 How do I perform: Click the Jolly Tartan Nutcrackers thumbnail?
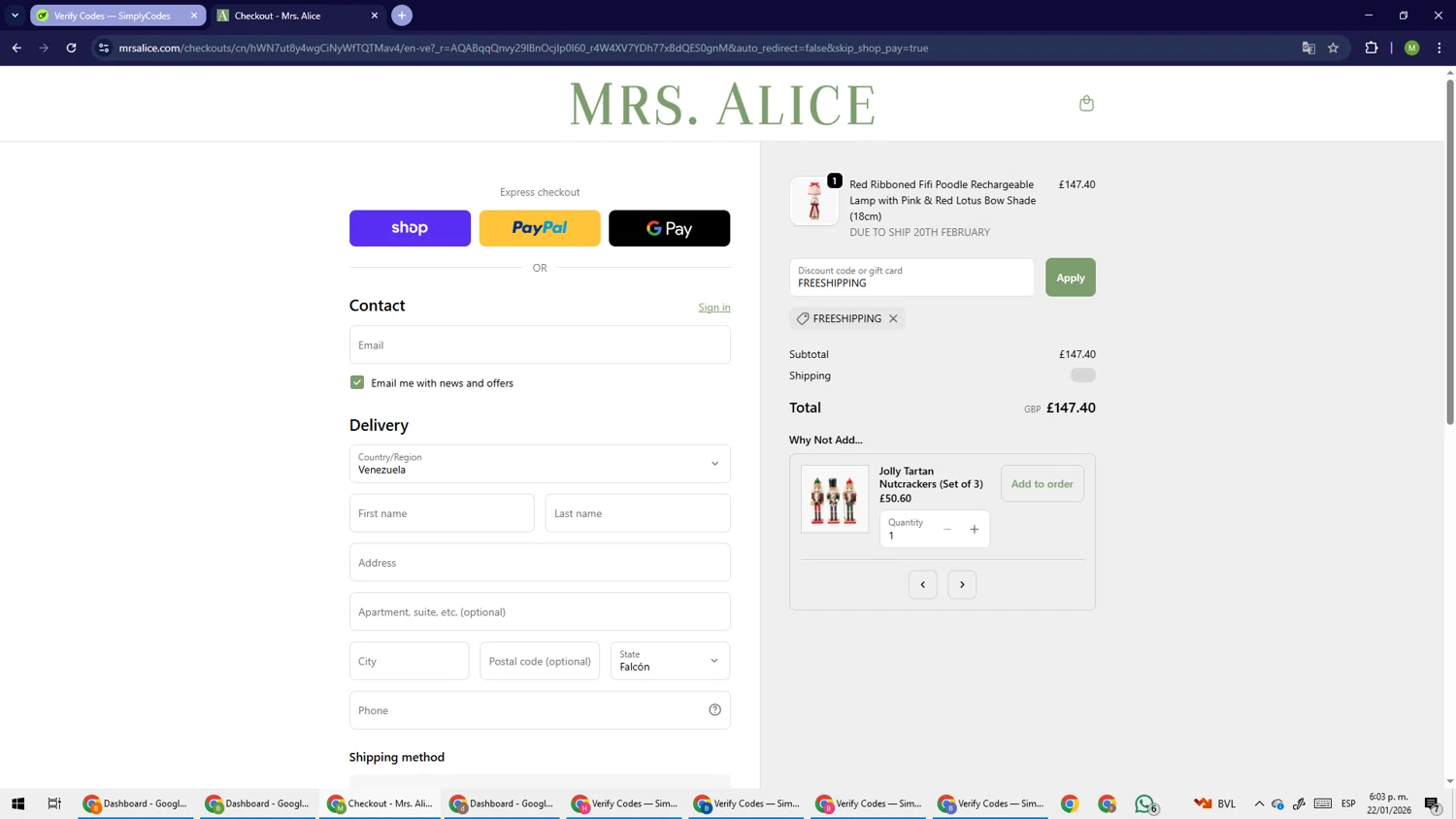[x=835, y=499]
